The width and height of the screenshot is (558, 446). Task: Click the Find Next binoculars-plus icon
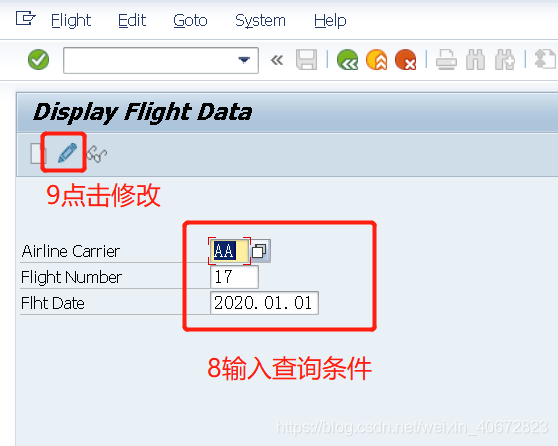click(x=505, y=59)
